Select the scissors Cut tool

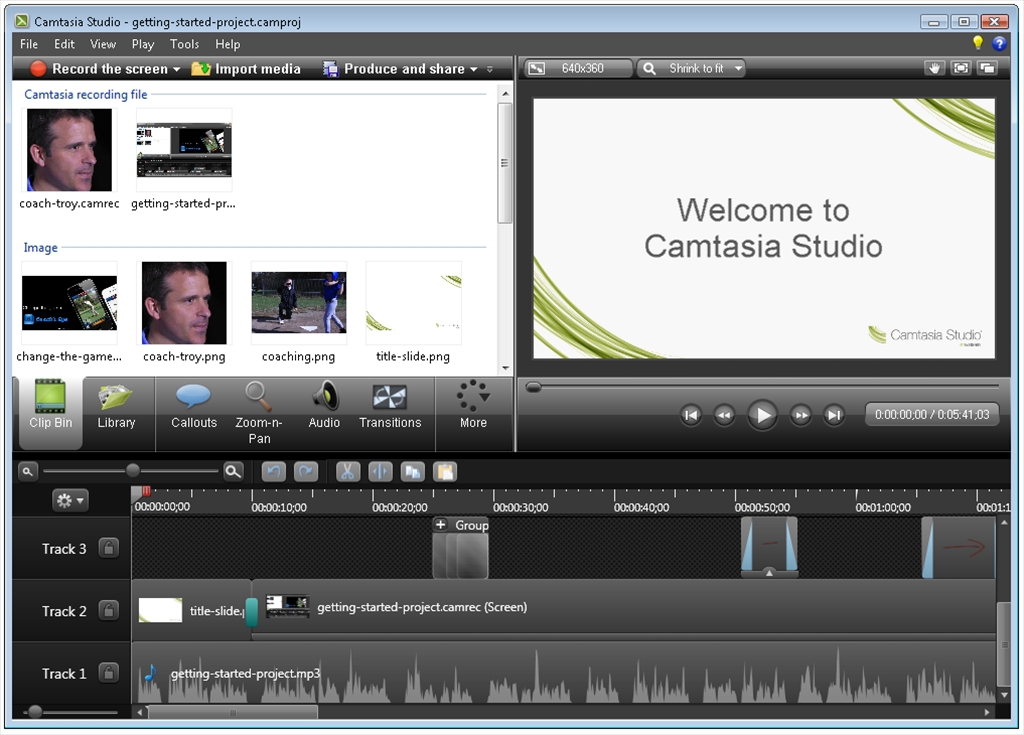point(348,471)
